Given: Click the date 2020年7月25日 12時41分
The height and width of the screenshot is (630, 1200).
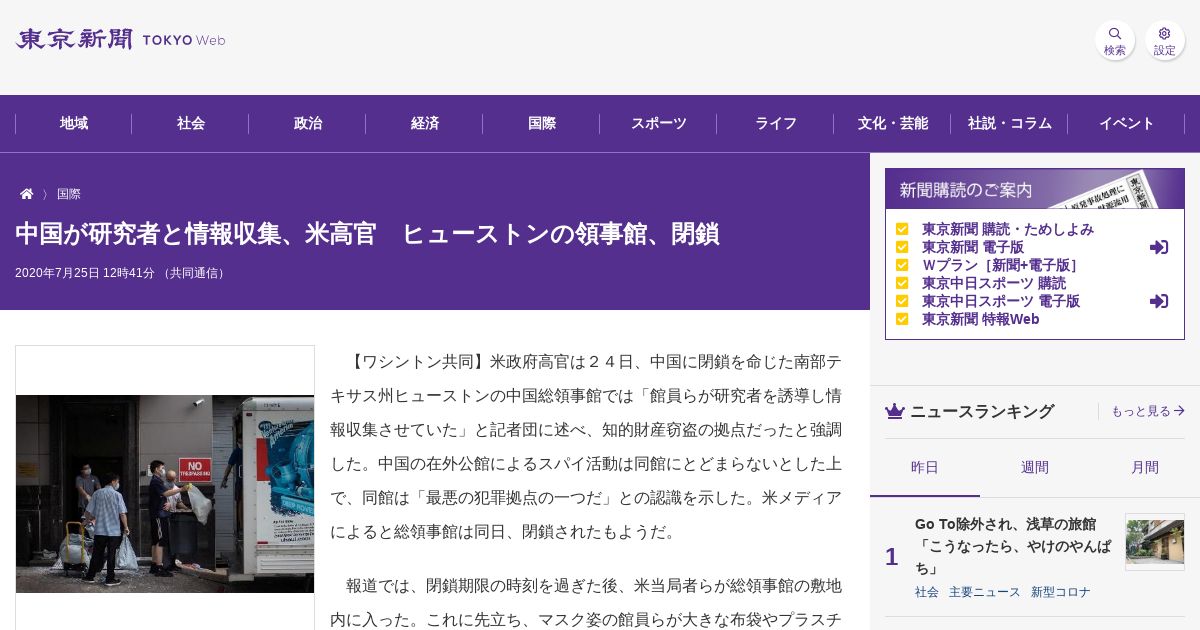Looking at the screenshot, I should pos(85,273).
